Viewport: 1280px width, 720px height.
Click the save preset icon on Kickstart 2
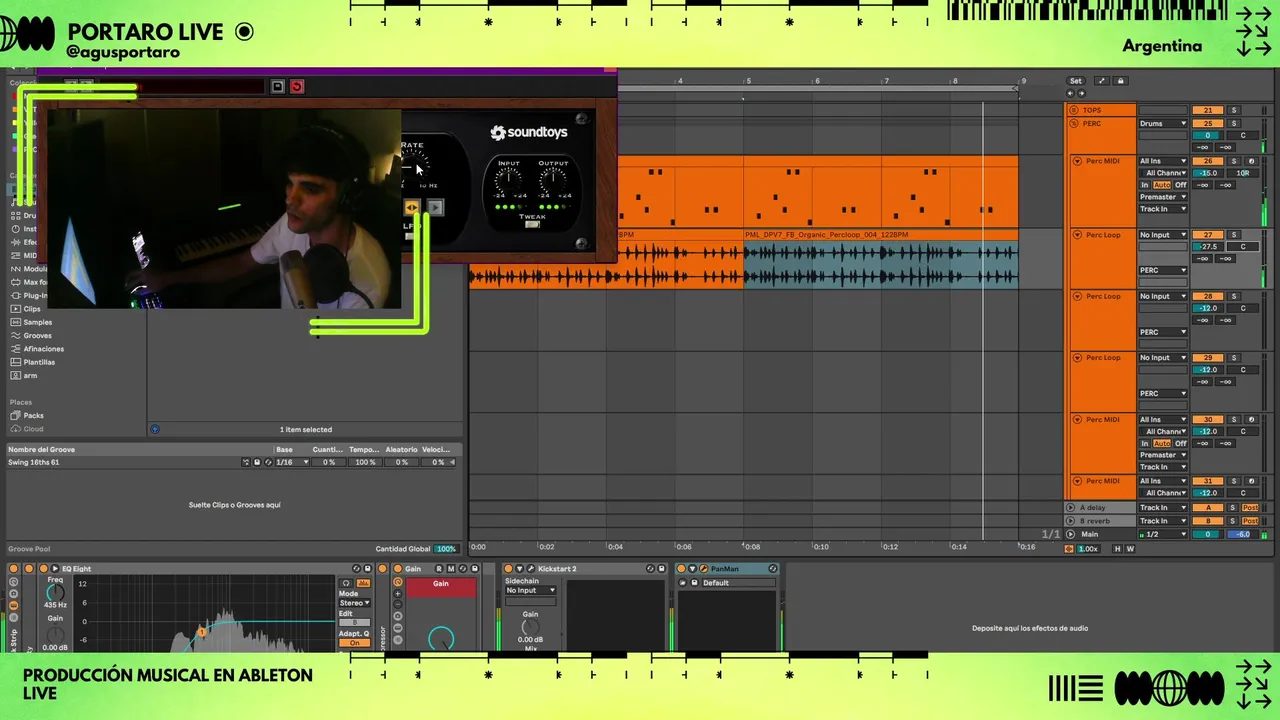(661, 569)
